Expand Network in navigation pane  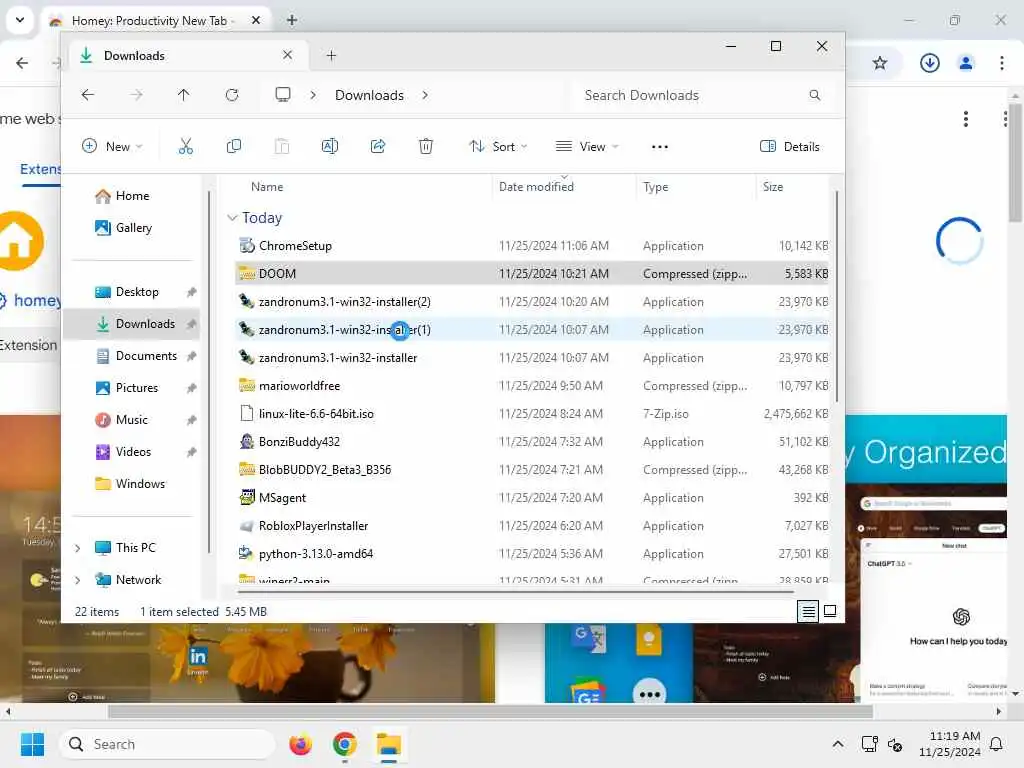click(78, 580)
